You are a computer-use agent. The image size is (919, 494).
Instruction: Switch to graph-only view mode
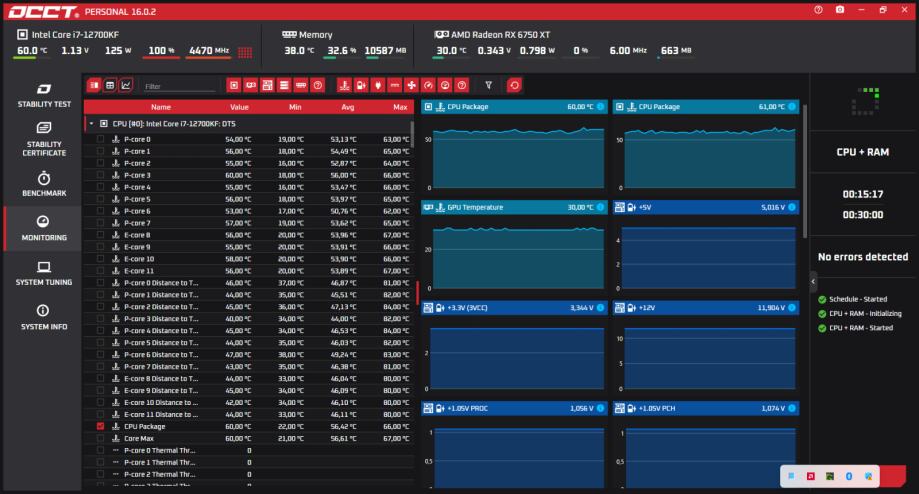point(125,86)
